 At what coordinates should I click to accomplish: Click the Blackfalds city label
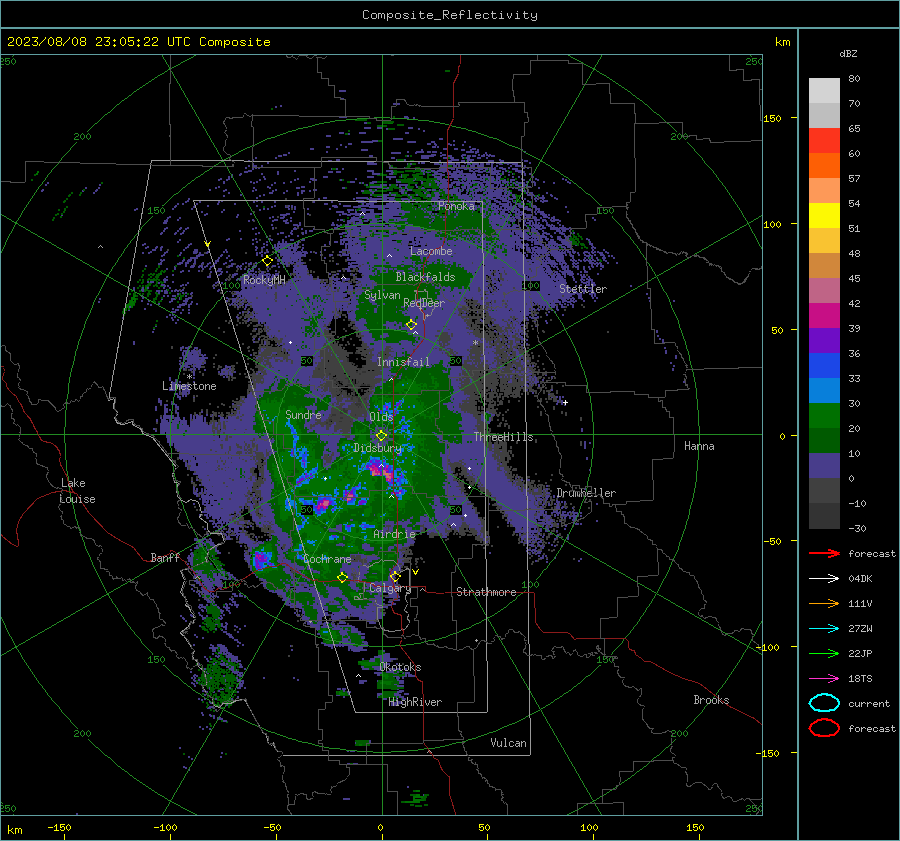pyautogui.click(x=425, y=277)
